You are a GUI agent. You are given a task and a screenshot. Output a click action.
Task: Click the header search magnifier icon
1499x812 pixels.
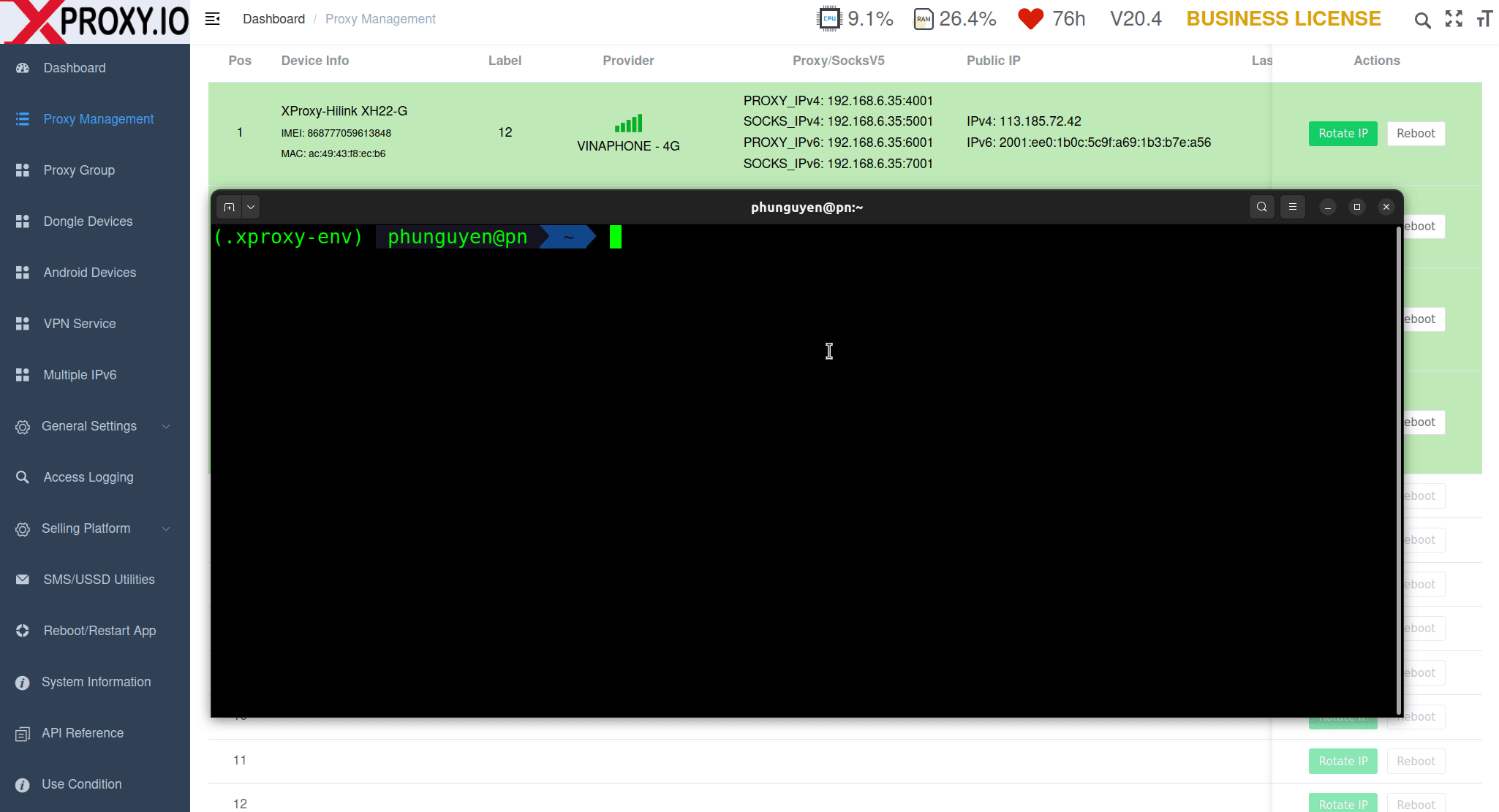coord(1422,20)
